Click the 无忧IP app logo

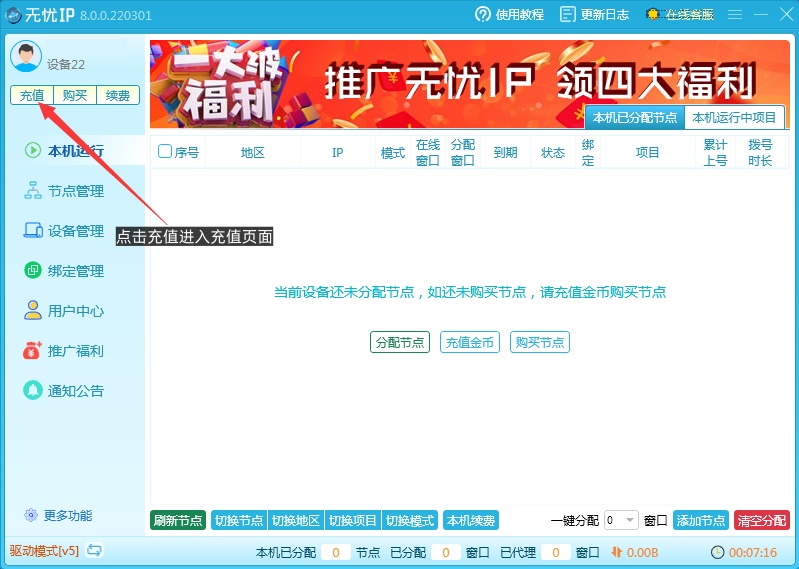[13, 15]
